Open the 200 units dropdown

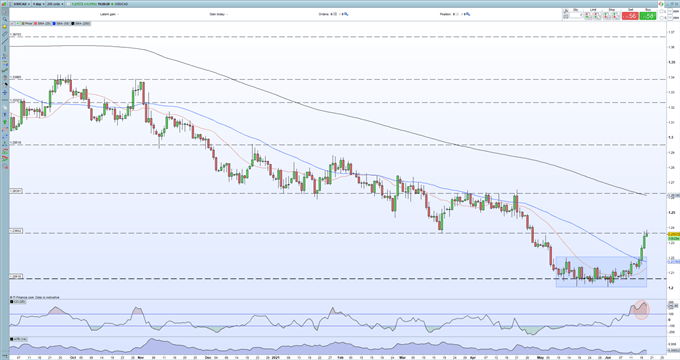pyautogui.click(x=55, y=4)
